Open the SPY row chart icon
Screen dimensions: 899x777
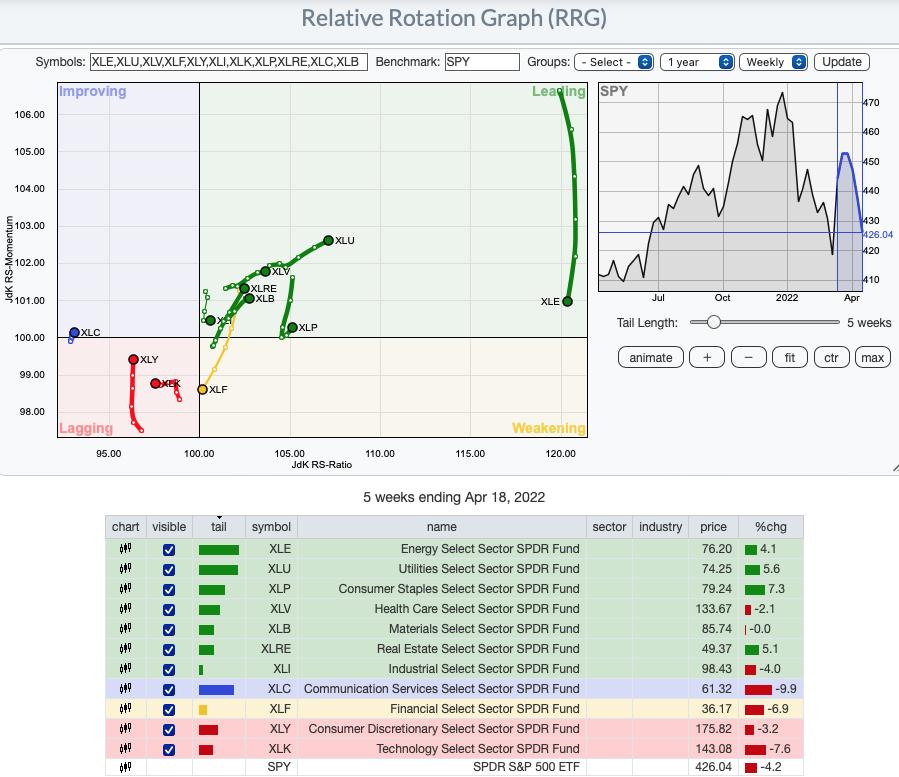click(x=126, y=769)
